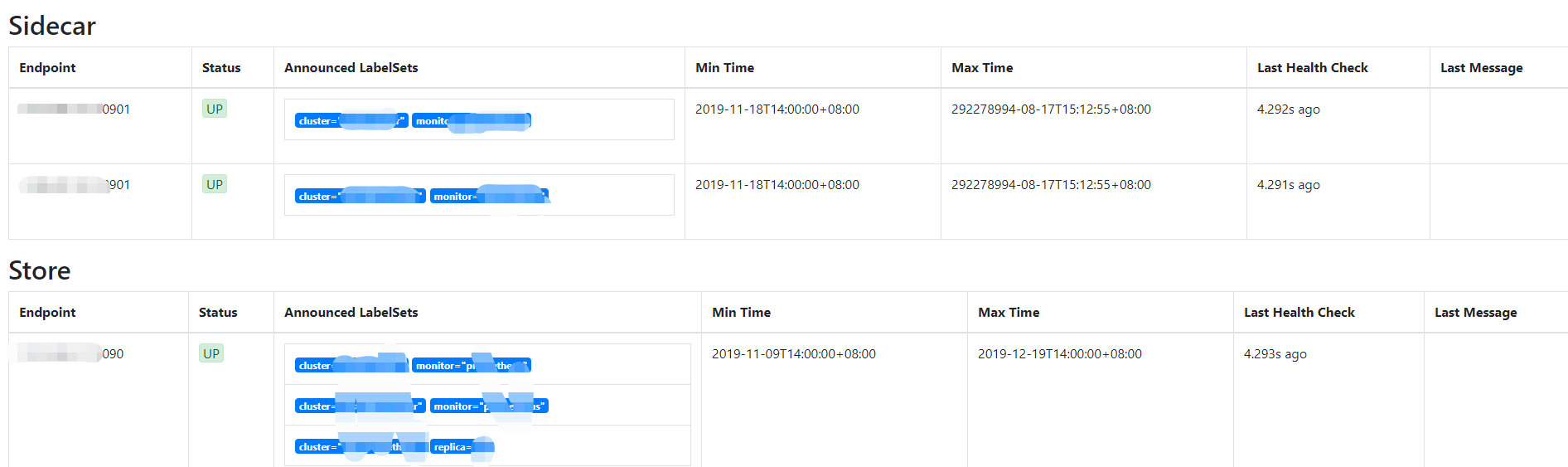Select the UP status badge in first Sidecar row
This screenshot has height=467, width=1568.
pos(215,109)
